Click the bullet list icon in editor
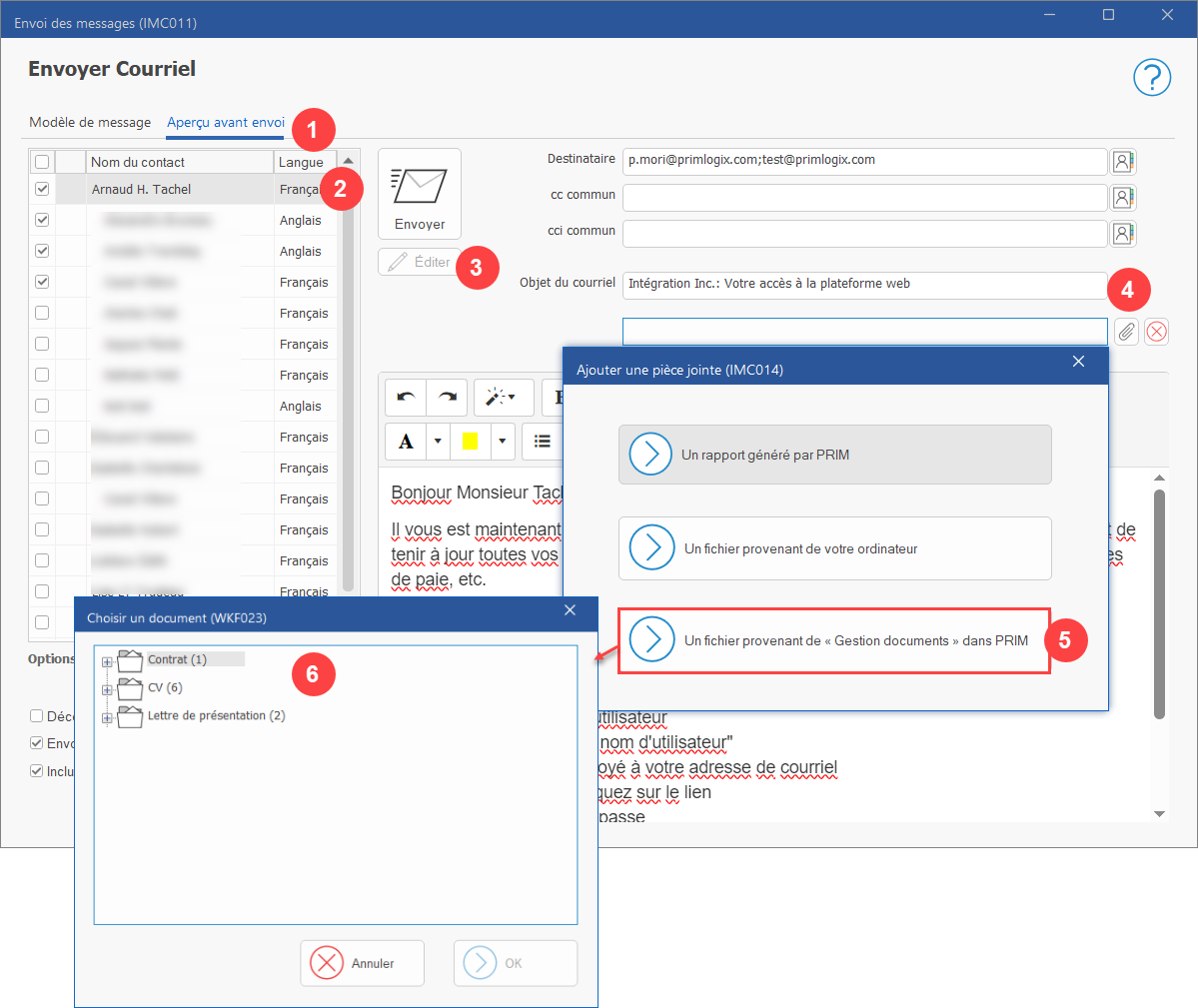 click(x=542, y=442)
